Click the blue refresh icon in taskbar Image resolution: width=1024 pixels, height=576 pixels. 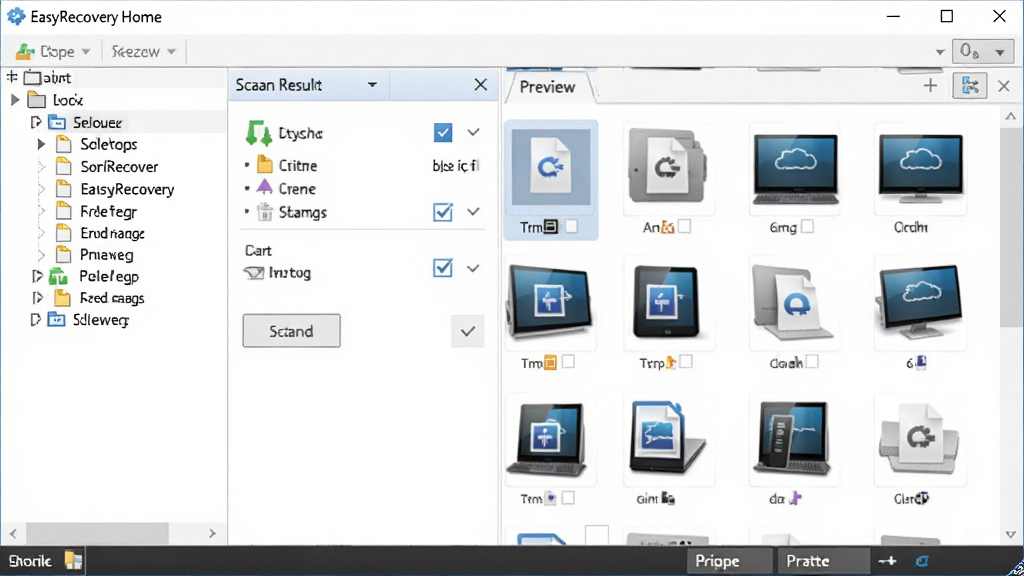tap(921, 561)
